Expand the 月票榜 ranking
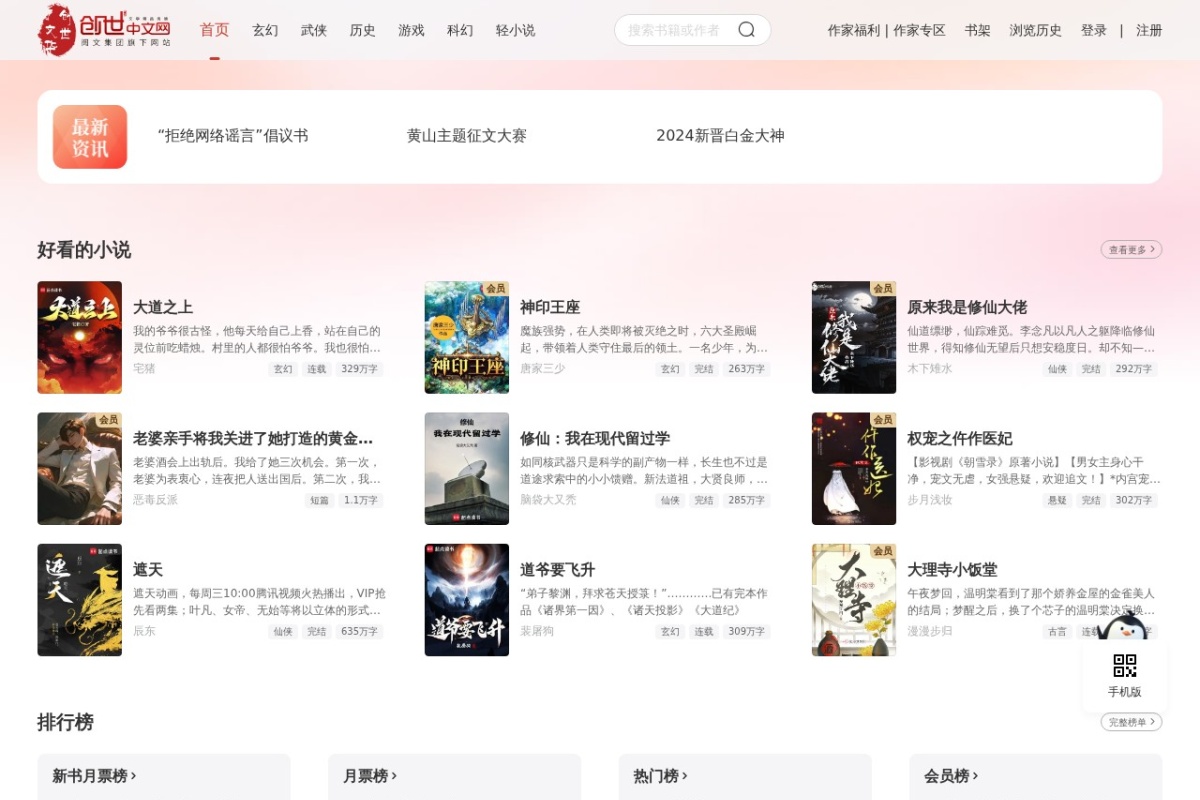1200x800 pixels. (x=370, y=776)
